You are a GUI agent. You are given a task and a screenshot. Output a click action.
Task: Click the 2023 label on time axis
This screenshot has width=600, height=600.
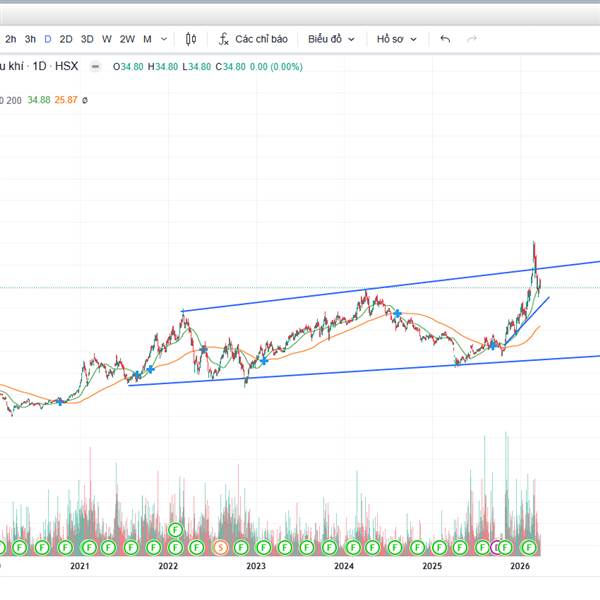click(256, 566)
